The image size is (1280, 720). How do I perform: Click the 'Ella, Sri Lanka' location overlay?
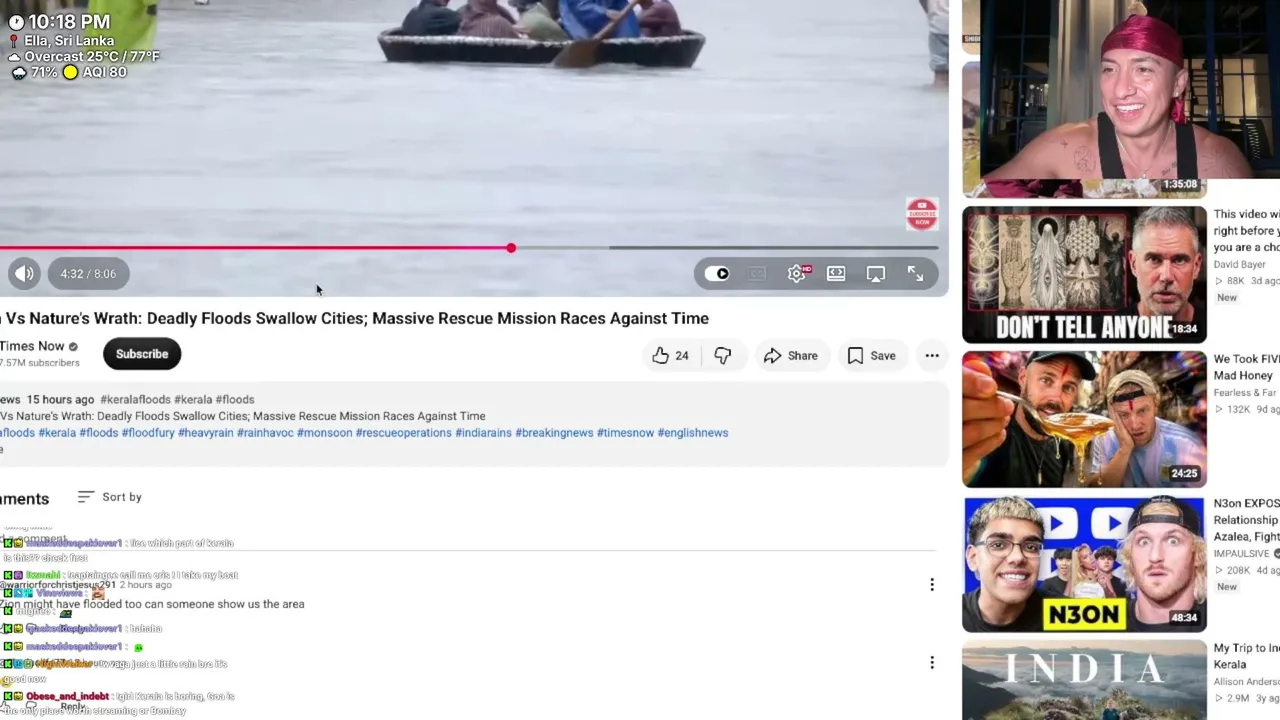tap(68, 41)
